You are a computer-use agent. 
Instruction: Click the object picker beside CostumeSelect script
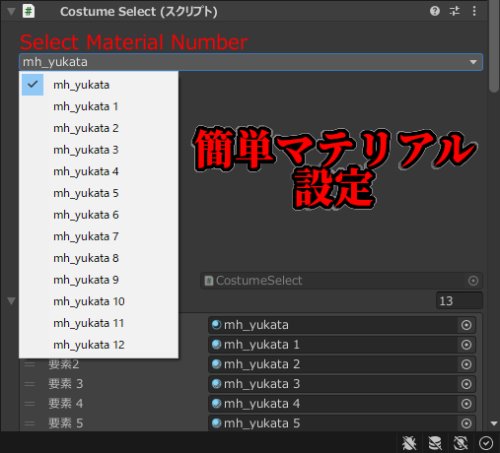tap(473, 281)
